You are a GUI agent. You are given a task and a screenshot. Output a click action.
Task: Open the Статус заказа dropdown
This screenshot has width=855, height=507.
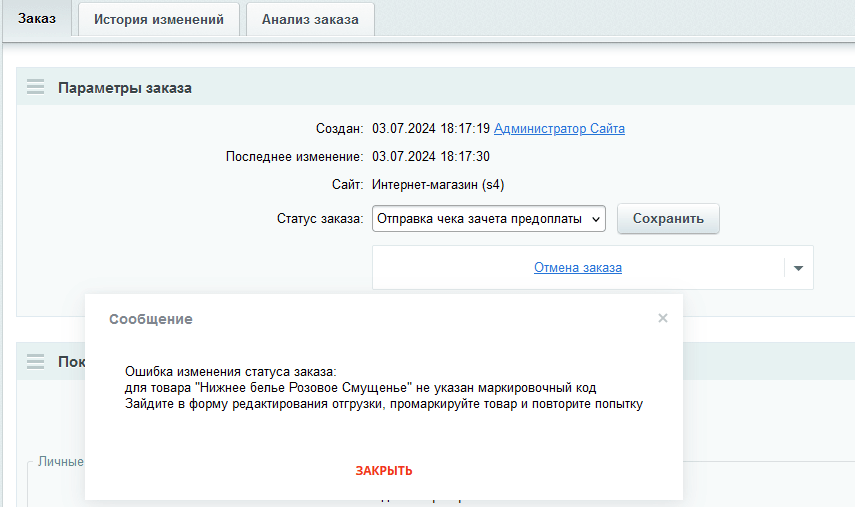(489, 219)
